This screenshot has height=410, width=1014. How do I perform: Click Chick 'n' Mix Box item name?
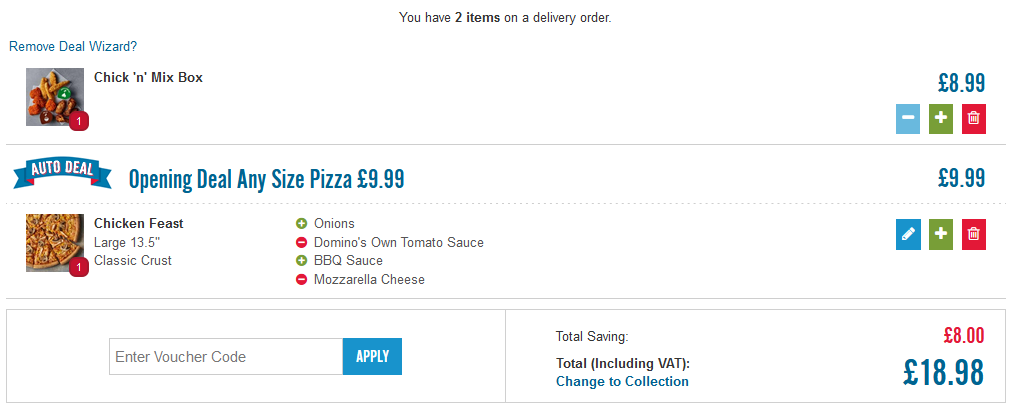click(149, 78)
